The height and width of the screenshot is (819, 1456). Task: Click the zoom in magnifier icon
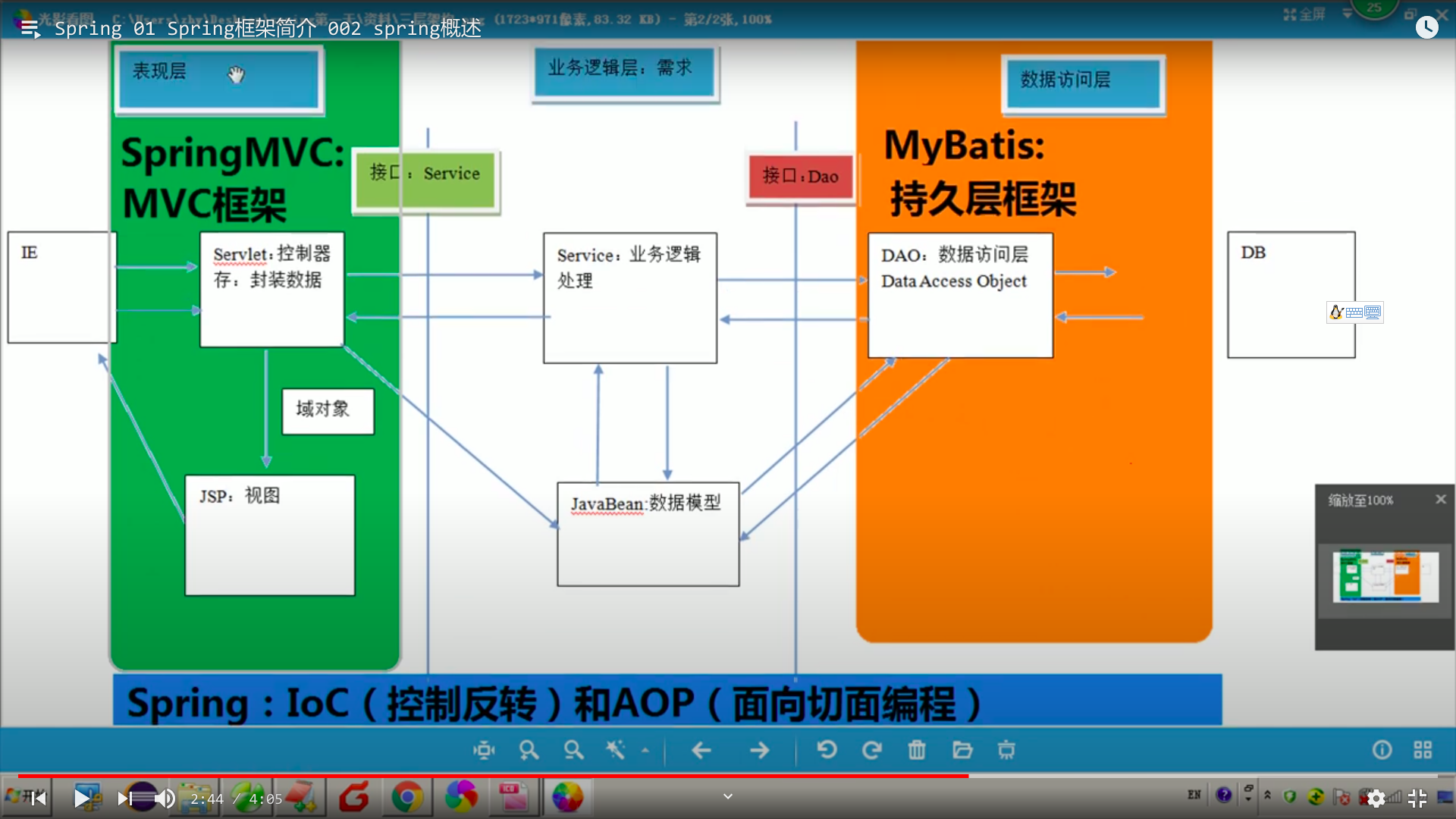529,751
